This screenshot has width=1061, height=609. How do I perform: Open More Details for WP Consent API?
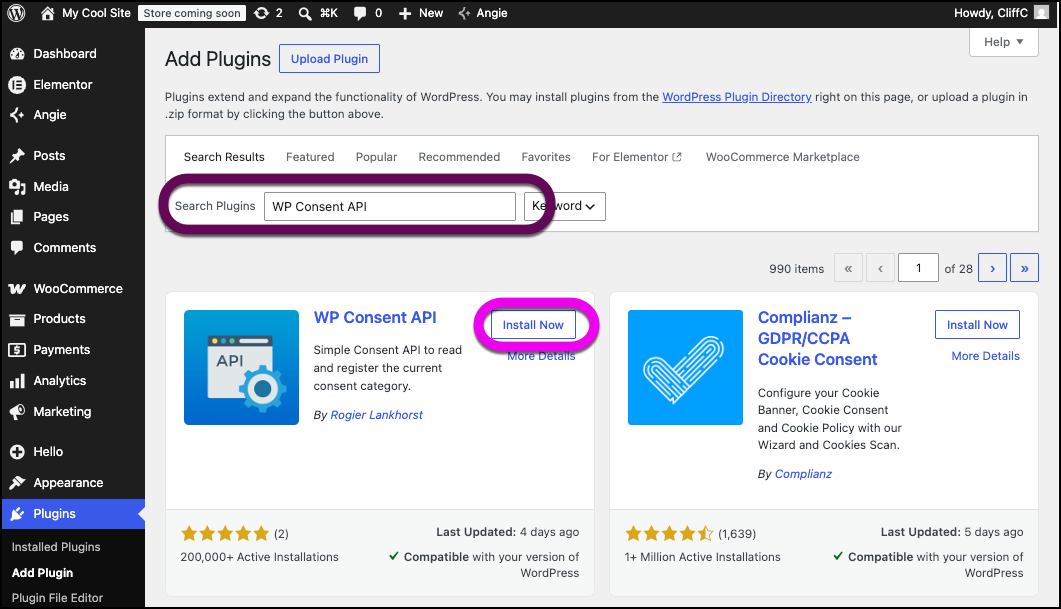[541, 356]
